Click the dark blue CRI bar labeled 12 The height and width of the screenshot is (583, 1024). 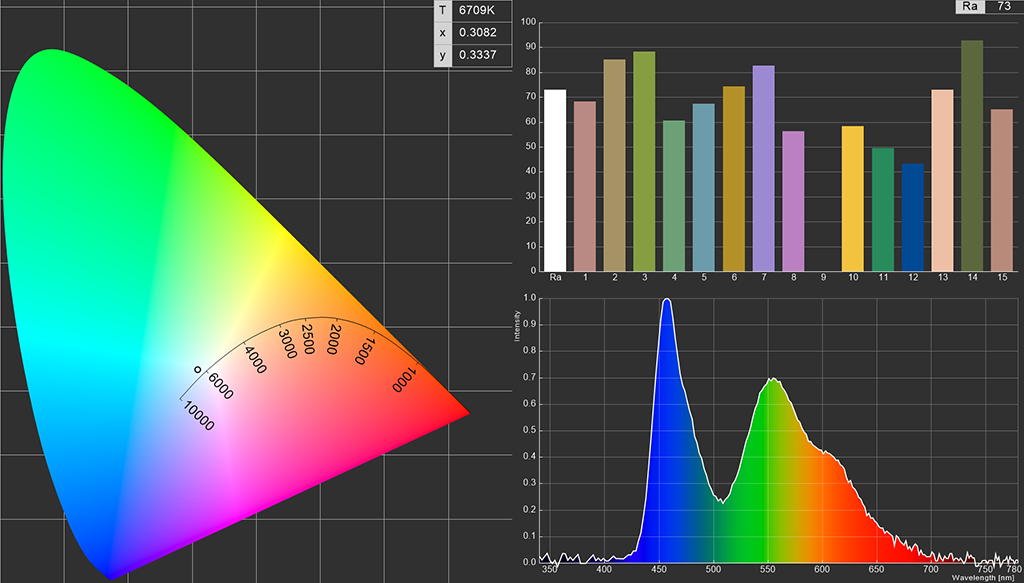(913, 217)
